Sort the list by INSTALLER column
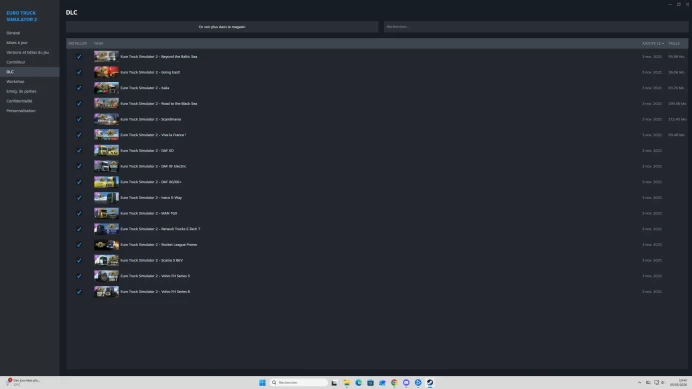692x389 pixels. click(x=77, y=43)
